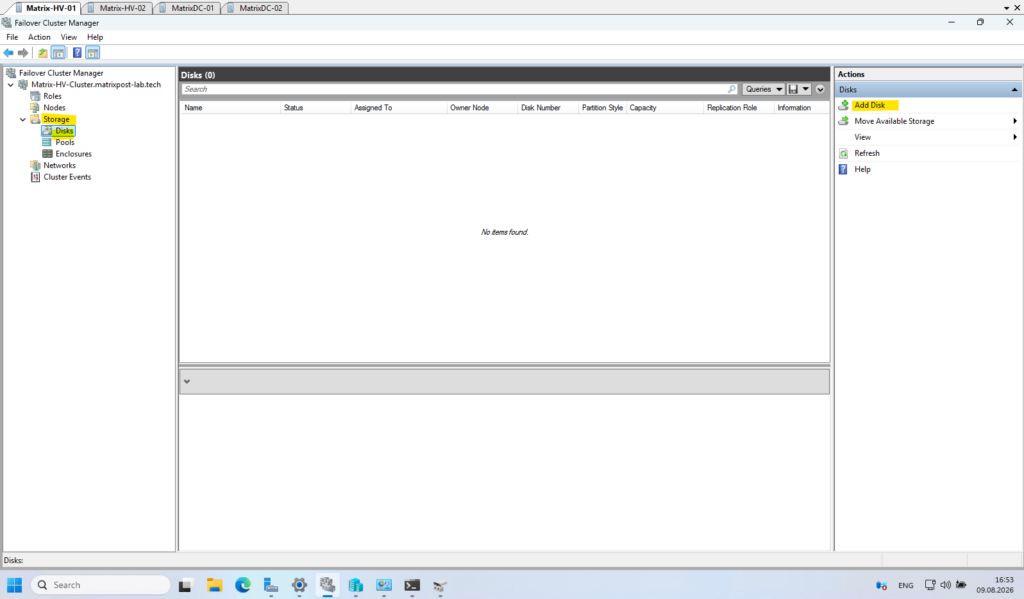The width and height of the screenshot is (1024, 599).
Task: Expand the details pane chevron
Action: [187, 381]
